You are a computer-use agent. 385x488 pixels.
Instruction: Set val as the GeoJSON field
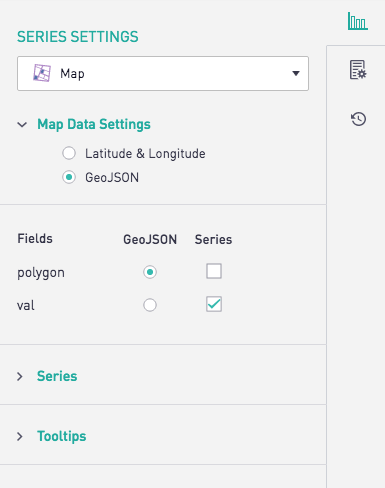coord(150,305)
